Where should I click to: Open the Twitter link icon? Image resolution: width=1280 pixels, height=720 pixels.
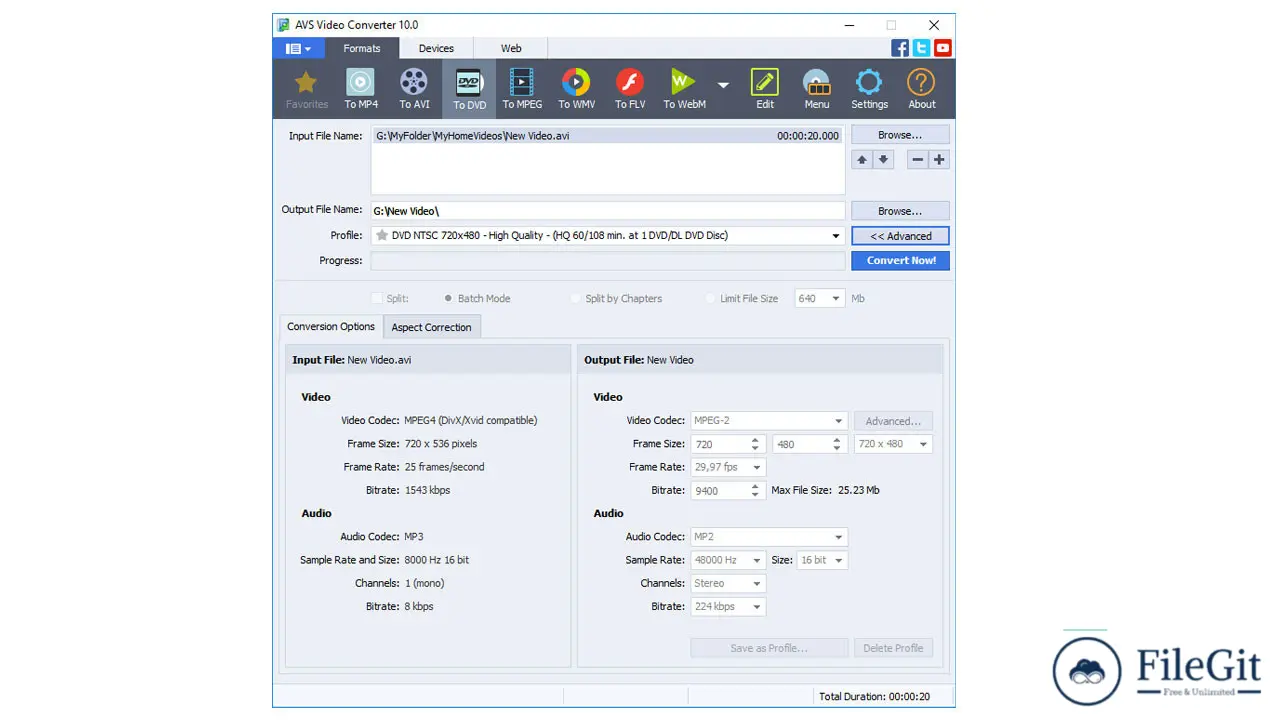point(921,48)
